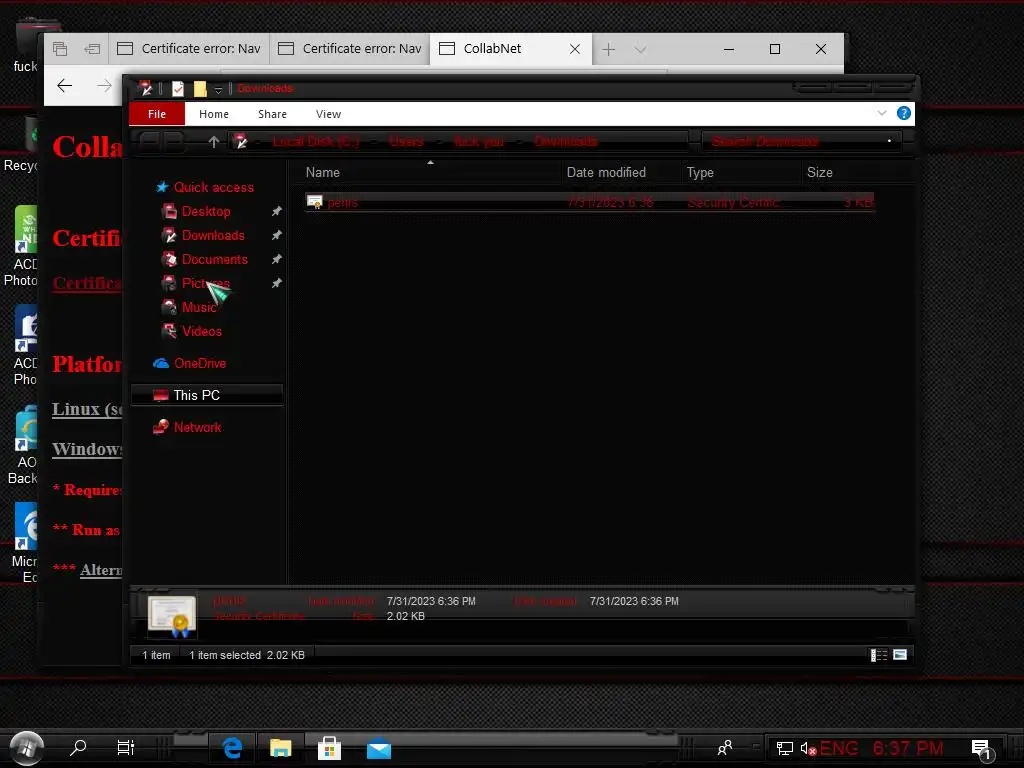Switch to the second Certificate error browser tab
1024x768 pixels.
[350, 49]
